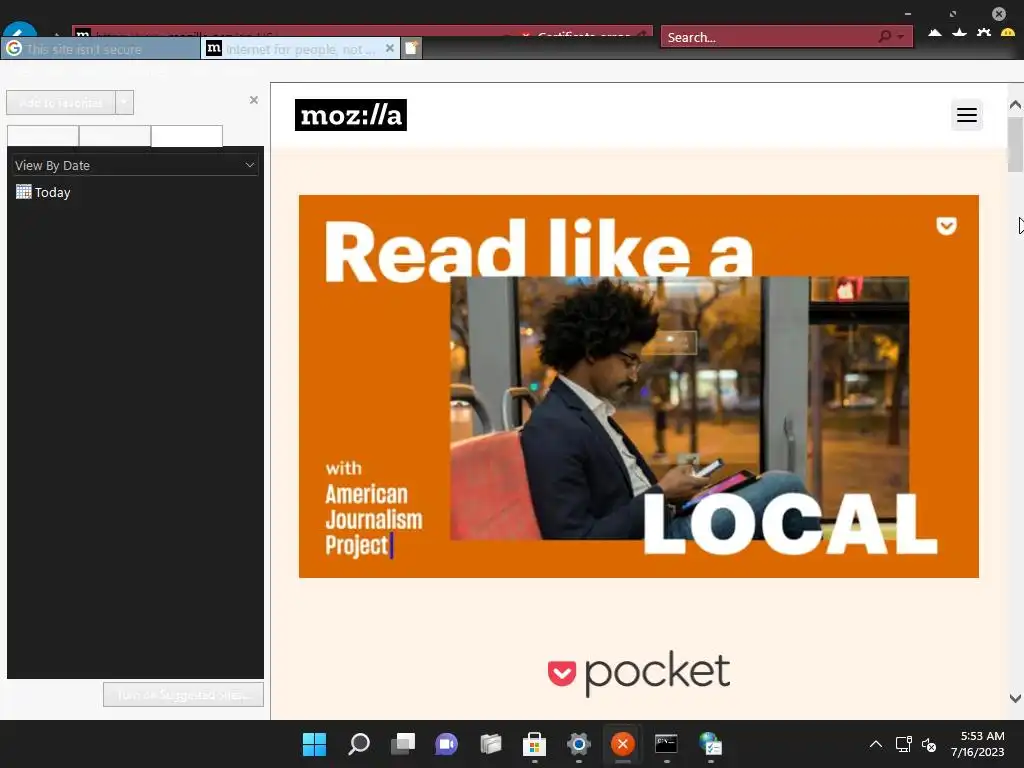Open taskbar Search
This screenshot has height=768, width=1024.
coord(359,744)
